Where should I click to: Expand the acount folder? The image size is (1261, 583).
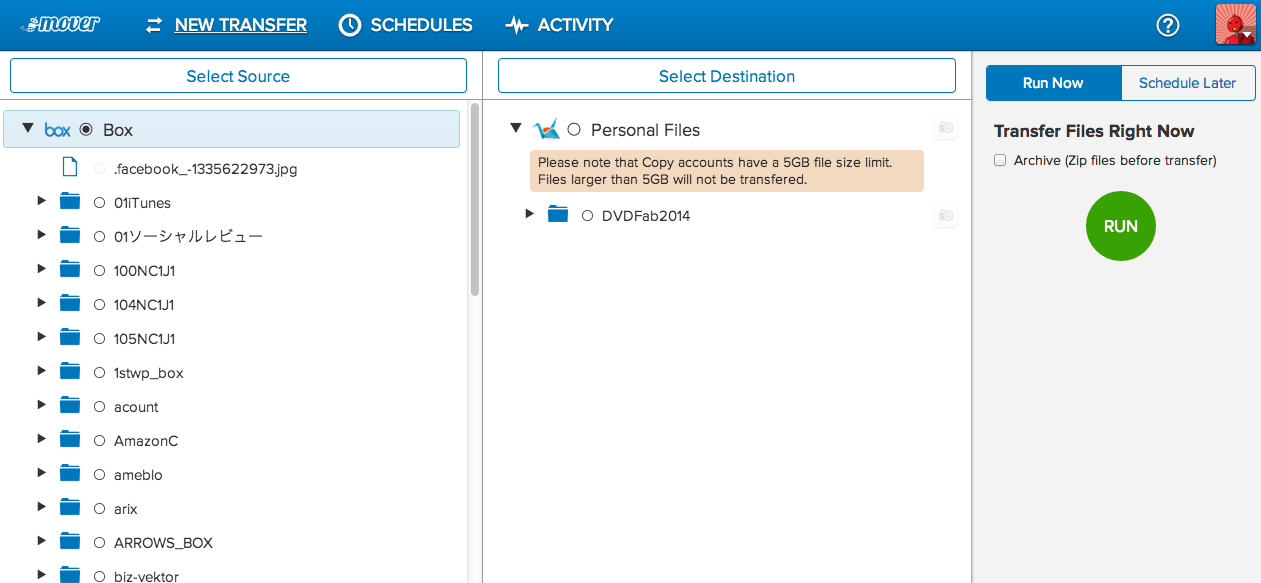click(41, 405)
